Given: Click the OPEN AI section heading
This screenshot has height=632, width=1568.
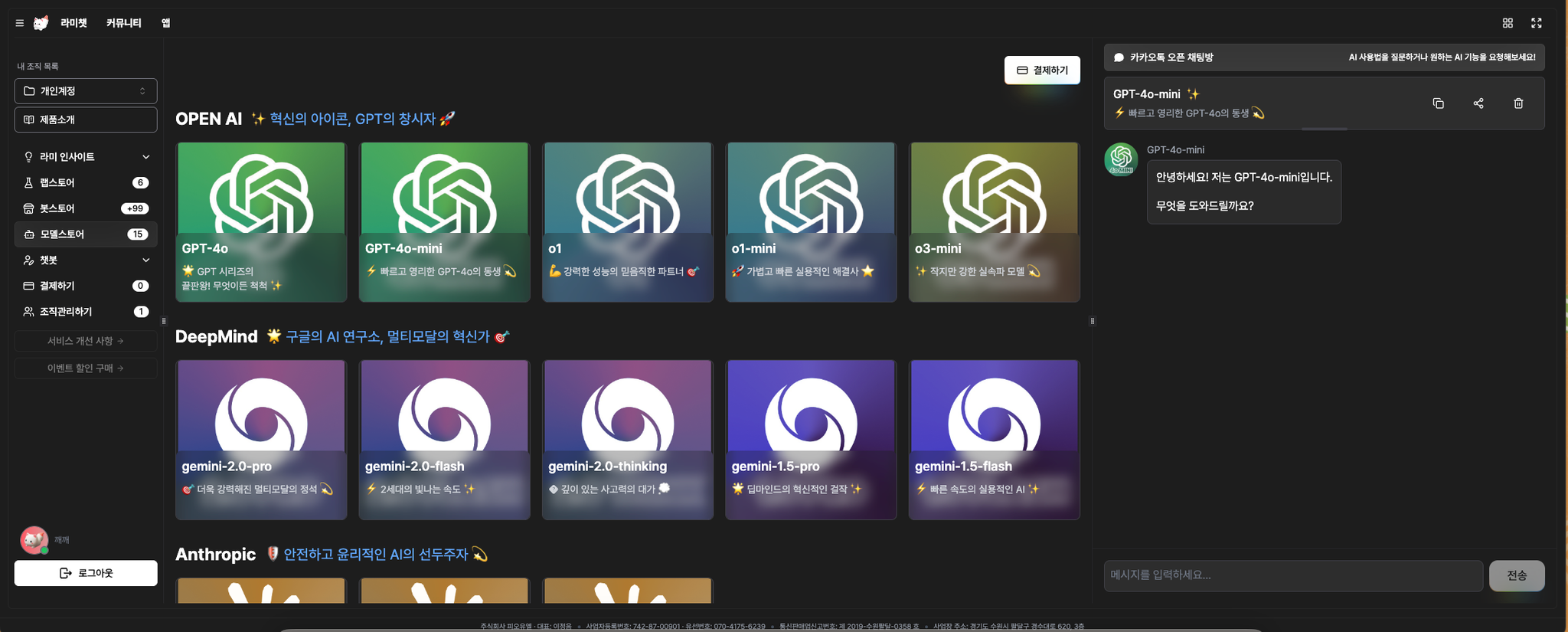Looking at the screenshot, I should point(208,119).
